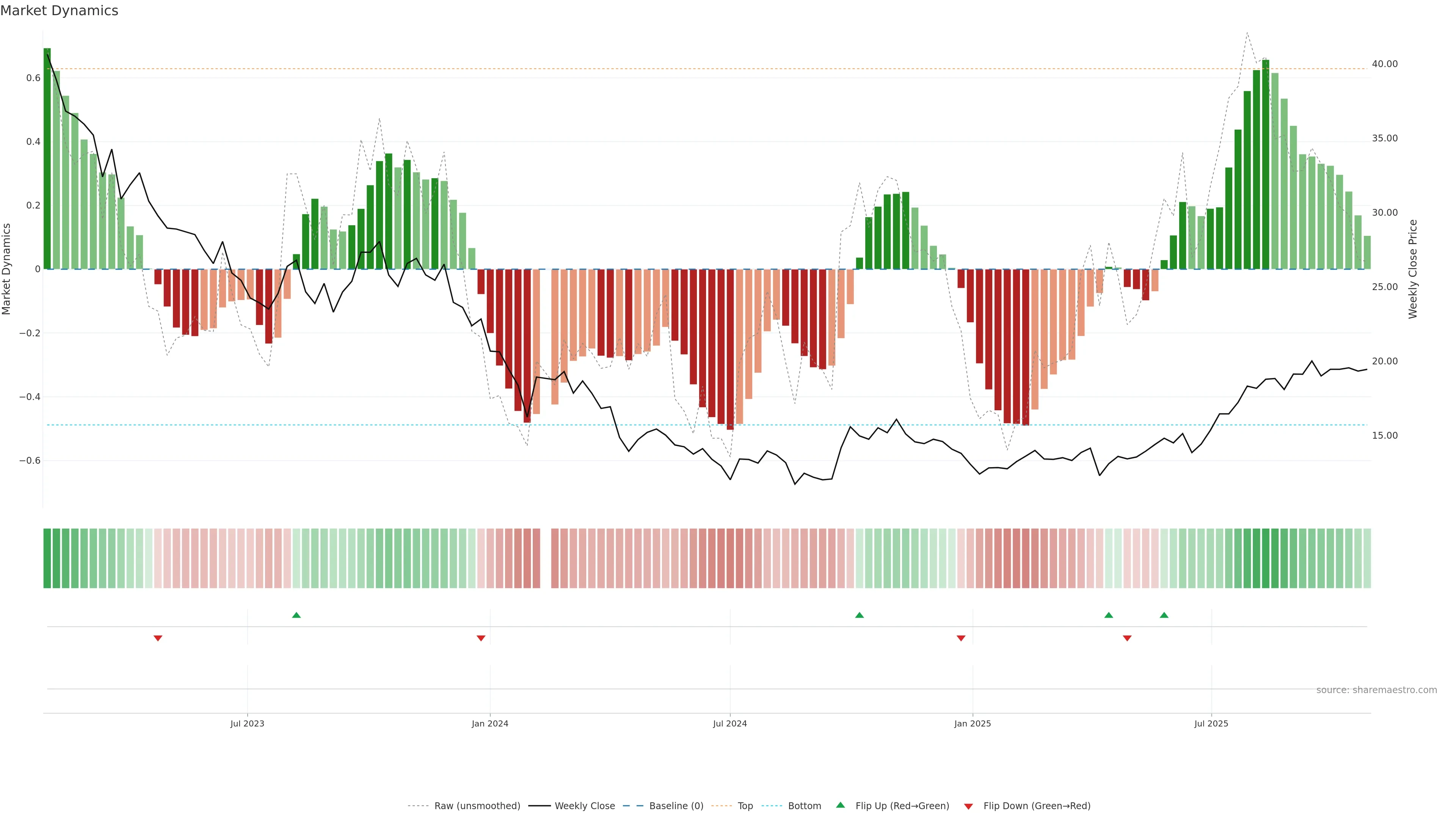Click the earliest green flip-up marker after Jul 2023

click(296, 615)
